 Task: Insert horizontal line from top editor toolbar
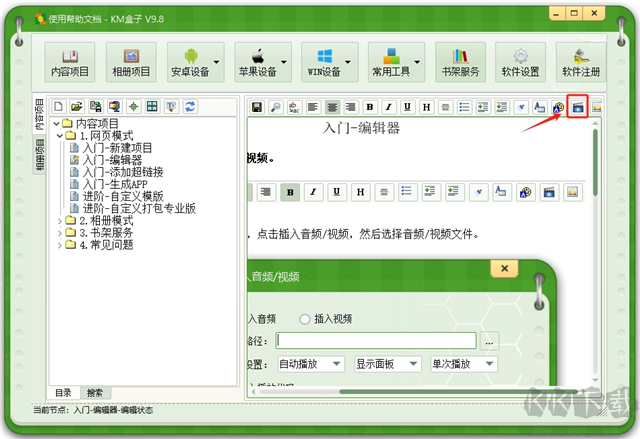click(x=445, y=107)
